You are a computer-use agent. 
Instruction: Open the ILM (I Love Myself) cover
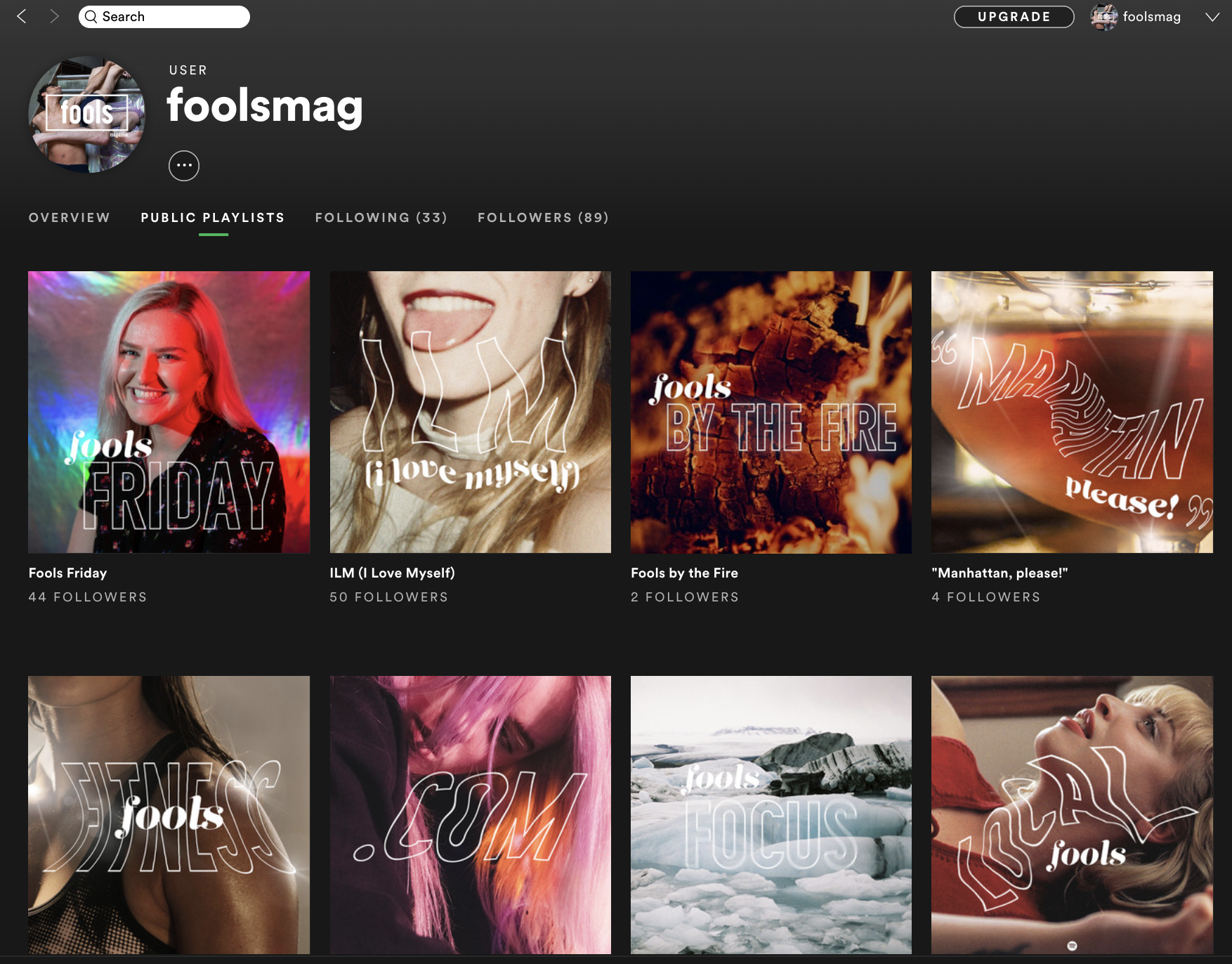click(471, 412)
